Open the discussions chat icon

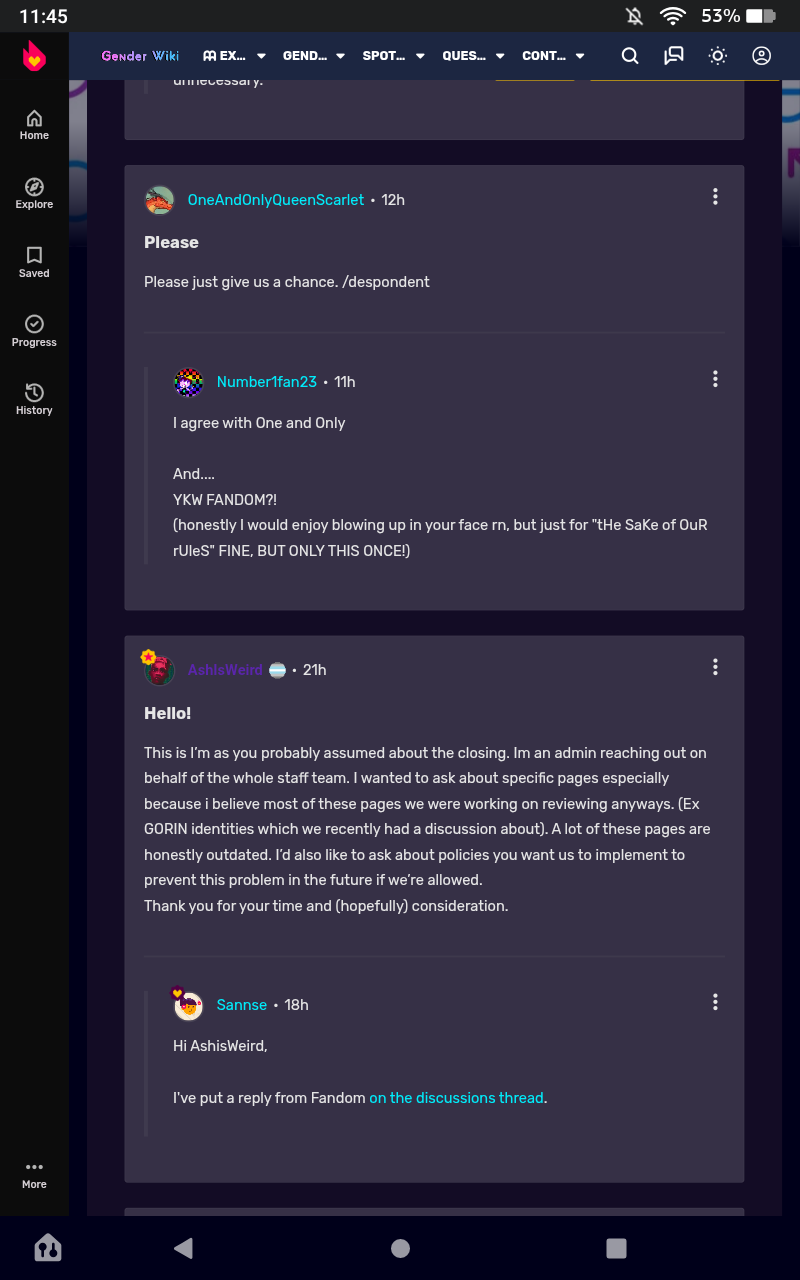[674, 56]
